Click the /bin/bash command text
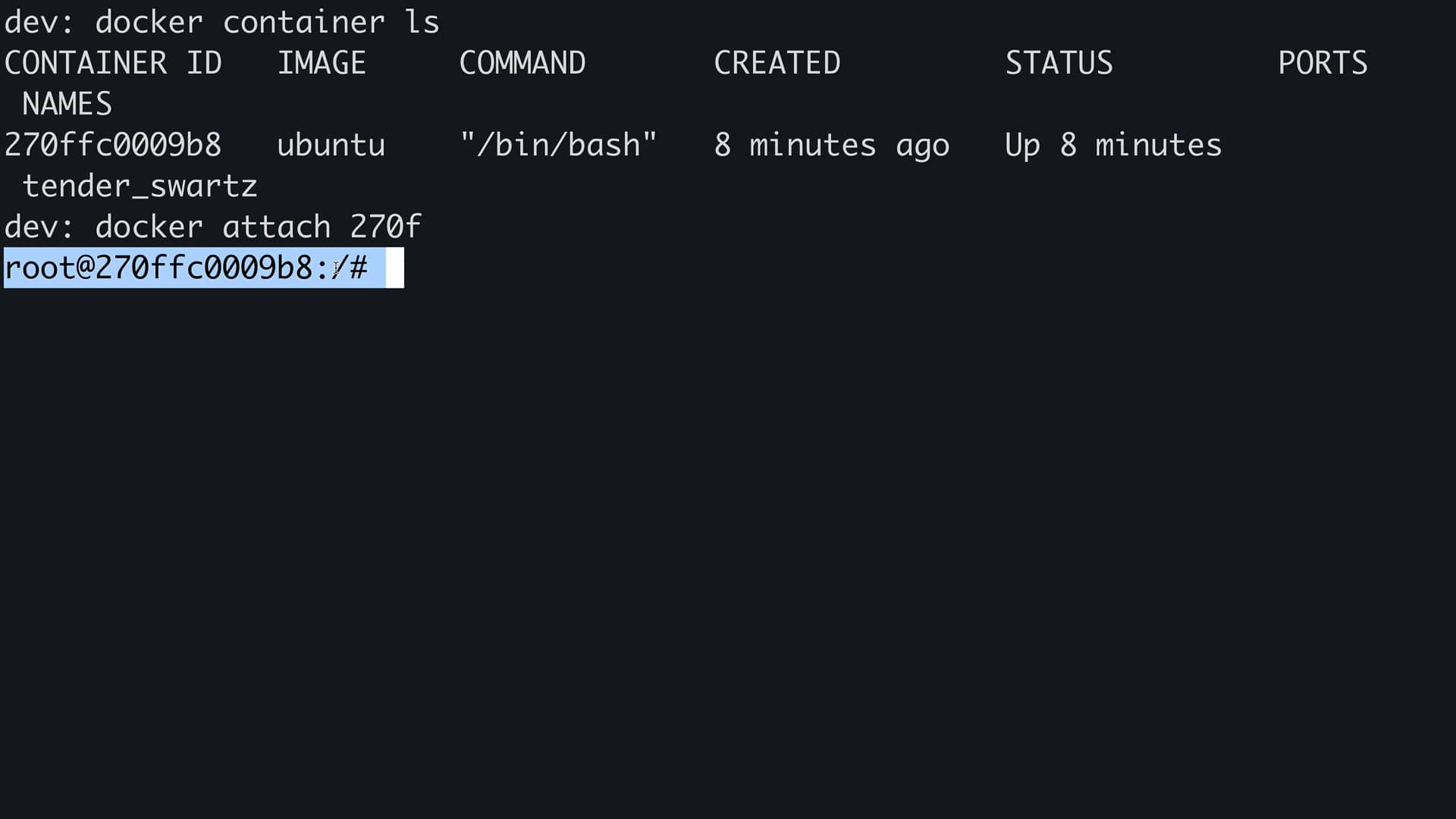This screenshot has width=1456, height=819. point(559,144)
